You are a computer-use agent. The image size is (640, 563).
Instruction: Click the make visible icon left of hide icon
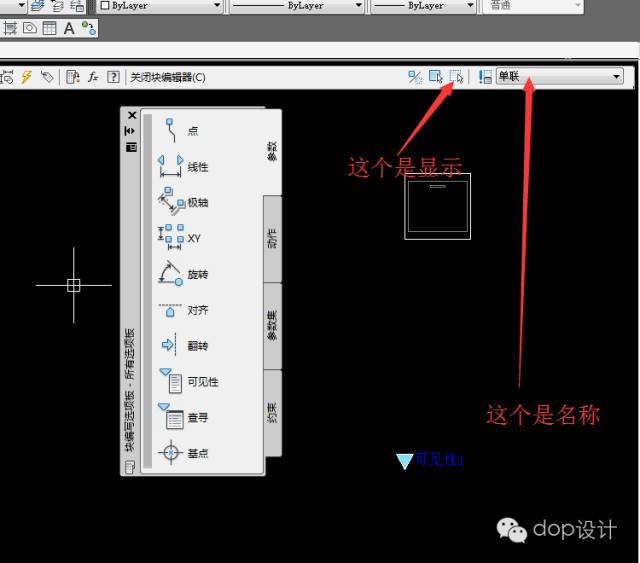tap(436, 76)
